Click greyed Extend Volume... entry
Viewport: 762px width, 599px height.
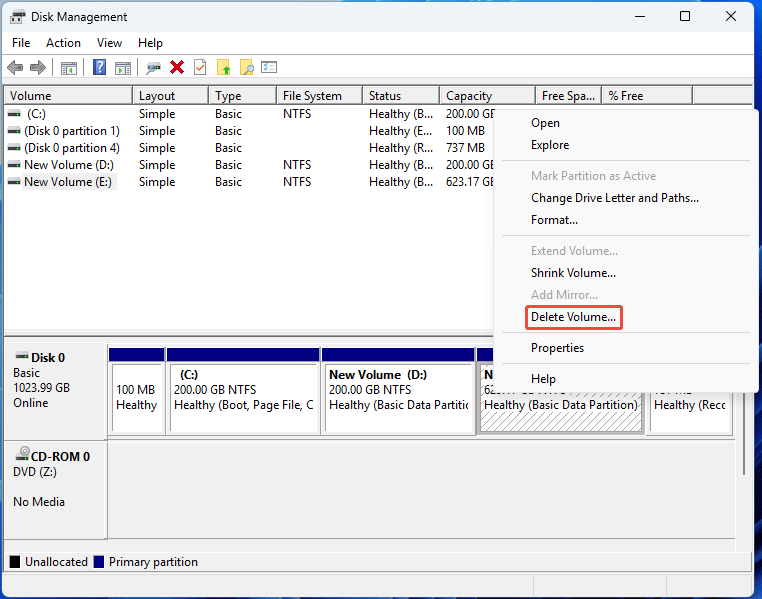coord(574,251)
